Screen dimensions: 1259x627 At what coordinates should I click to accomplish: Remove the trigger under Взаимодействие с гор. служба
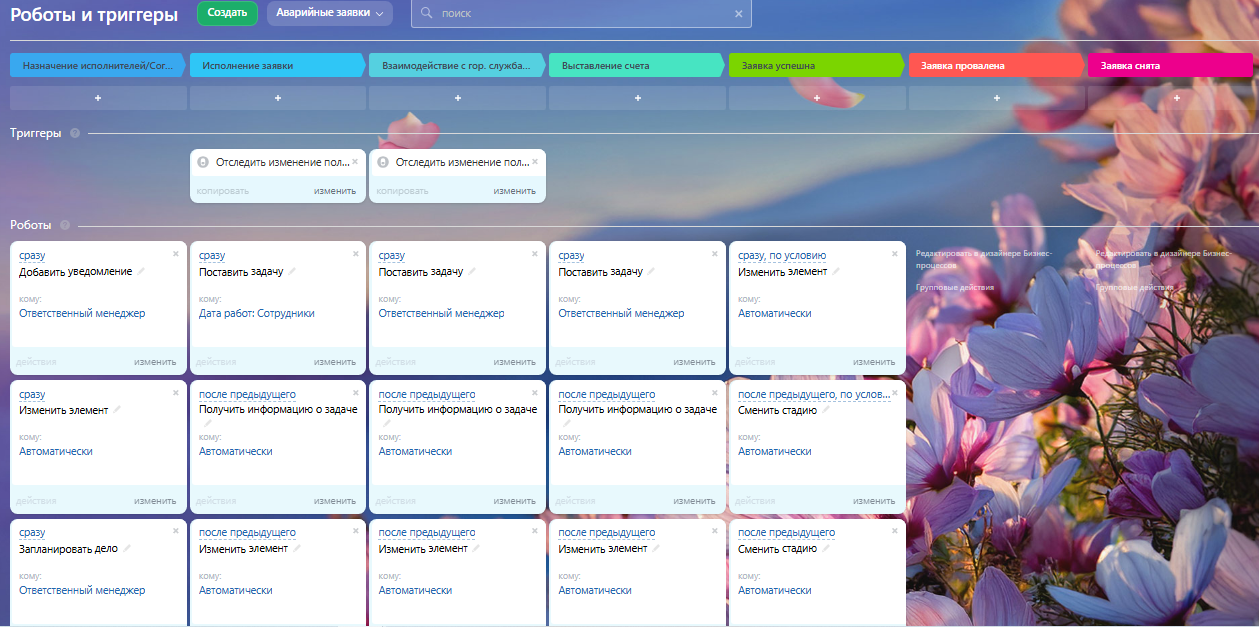coord(535,161)
